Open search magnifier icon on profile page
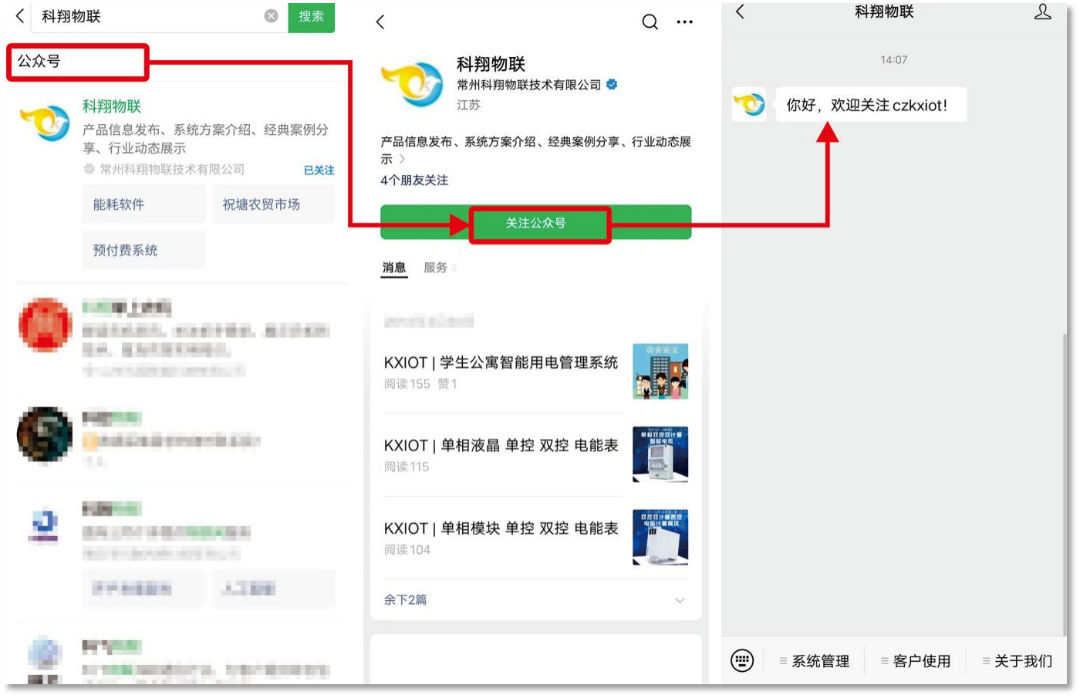 (x=650, y=22)
